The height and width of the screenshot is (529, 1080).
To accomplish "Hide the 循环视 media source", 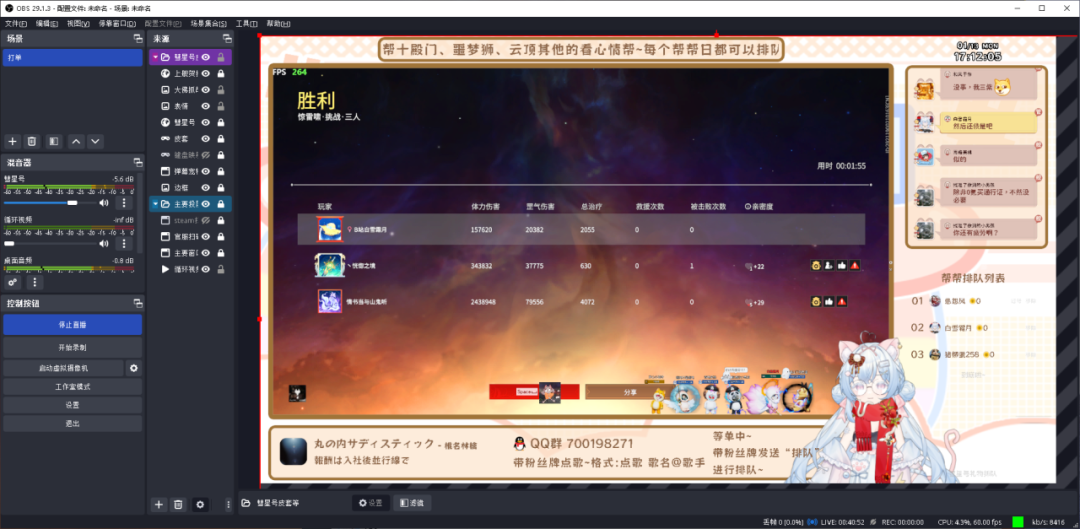I will coord(205,269).
